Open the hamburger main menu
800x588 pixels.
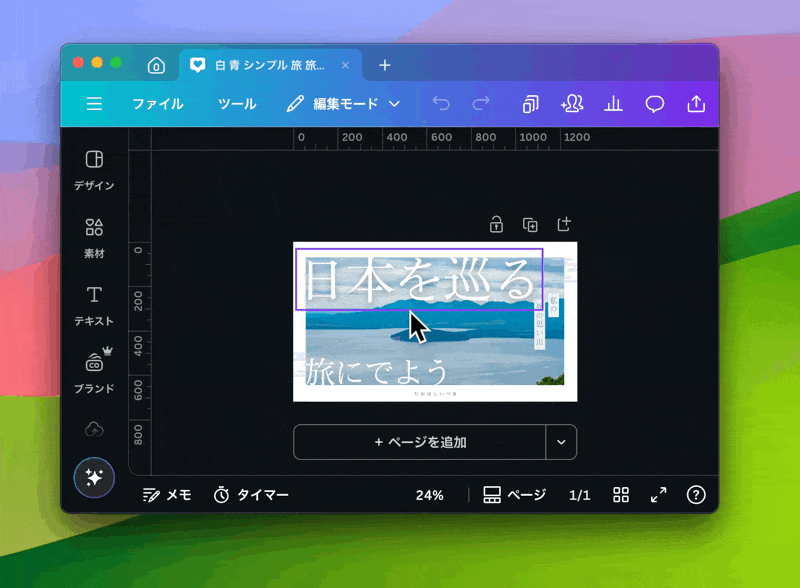94,104
